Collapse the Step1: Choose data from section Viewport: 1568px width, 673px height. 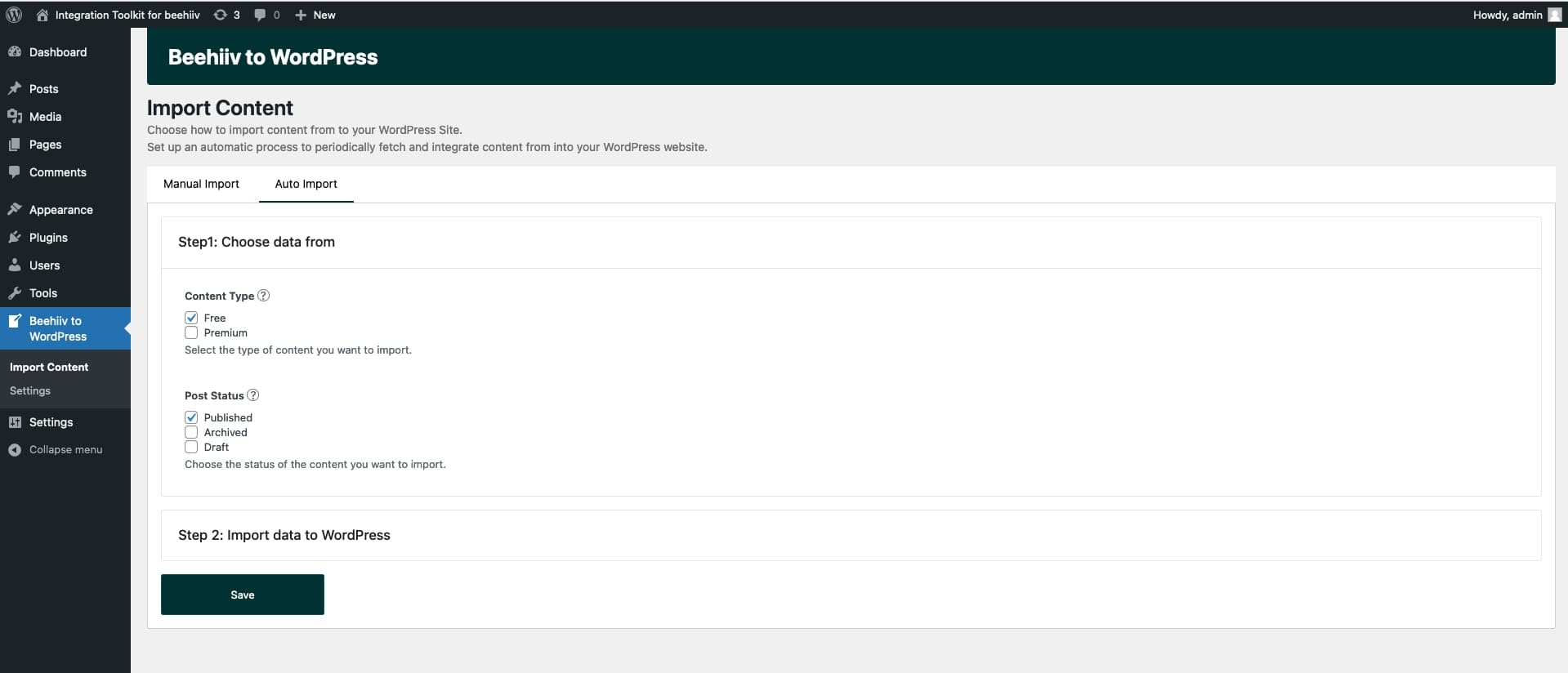point(257,242)
